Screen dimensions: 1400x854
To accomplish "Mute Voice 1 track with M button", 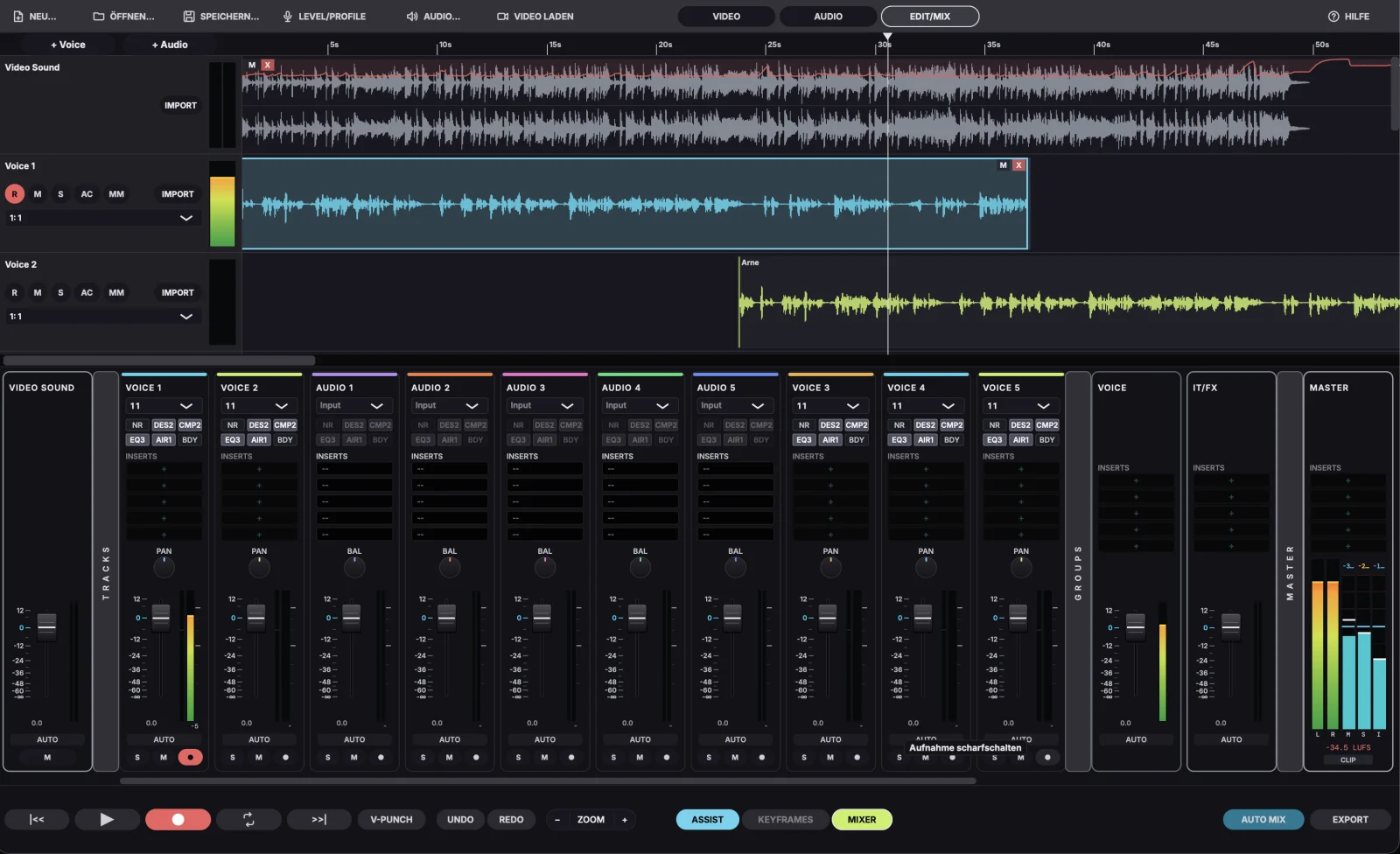I will pyautogui.click(x=38, y=194).
